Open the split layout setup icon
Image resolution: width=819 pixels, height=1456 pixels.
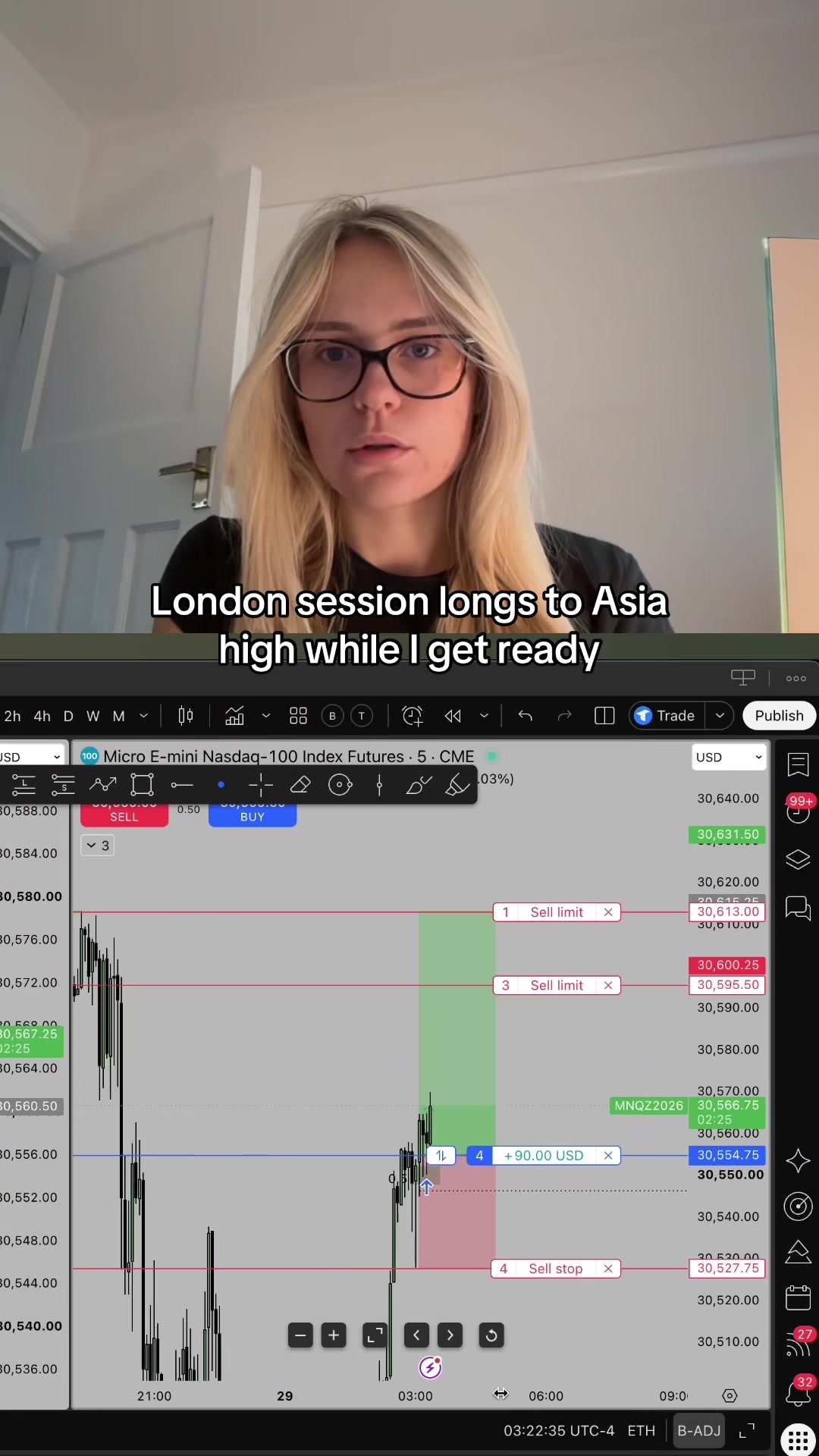tap(604, 716)
